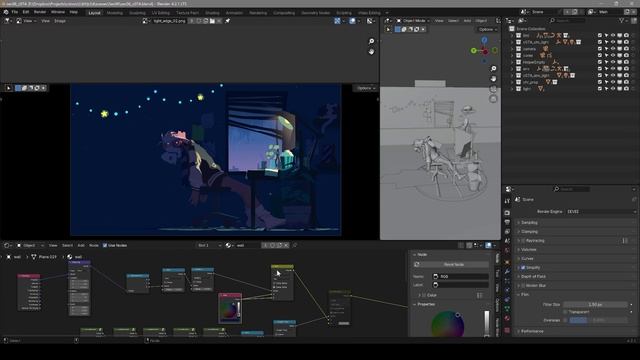Image resolution: width=640 pixels, height=360 pixels.
Task: Switch to the Shading workspace tab
Action: point(212,13)
